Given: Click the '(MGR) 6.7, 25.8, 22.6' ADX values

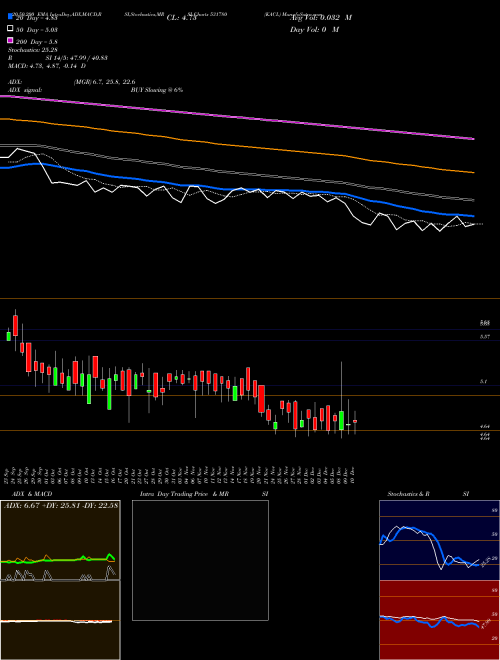Looking at the screenshot, I should tap(104, 82).
